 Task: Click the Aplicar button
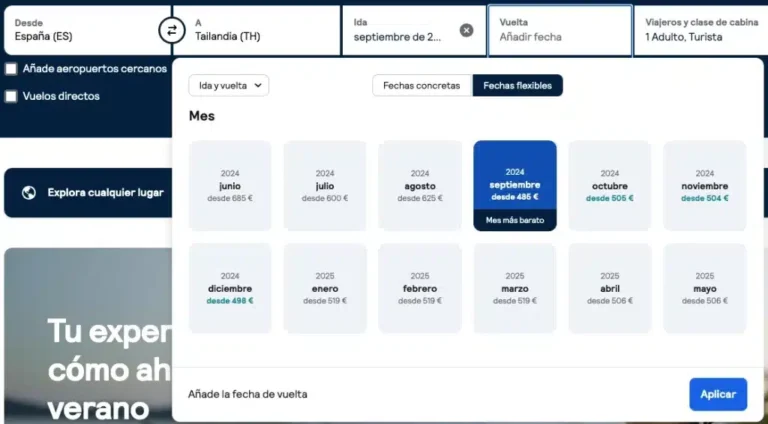(x=718, y=394)
